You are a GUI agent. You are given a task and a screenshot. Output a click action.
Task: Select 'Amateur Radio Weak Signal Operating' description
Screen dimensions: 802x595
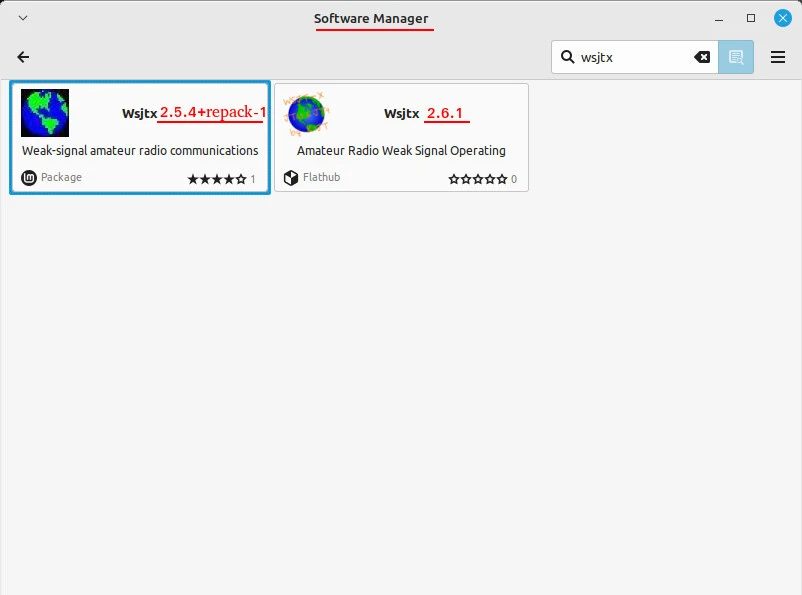[401, 151]
